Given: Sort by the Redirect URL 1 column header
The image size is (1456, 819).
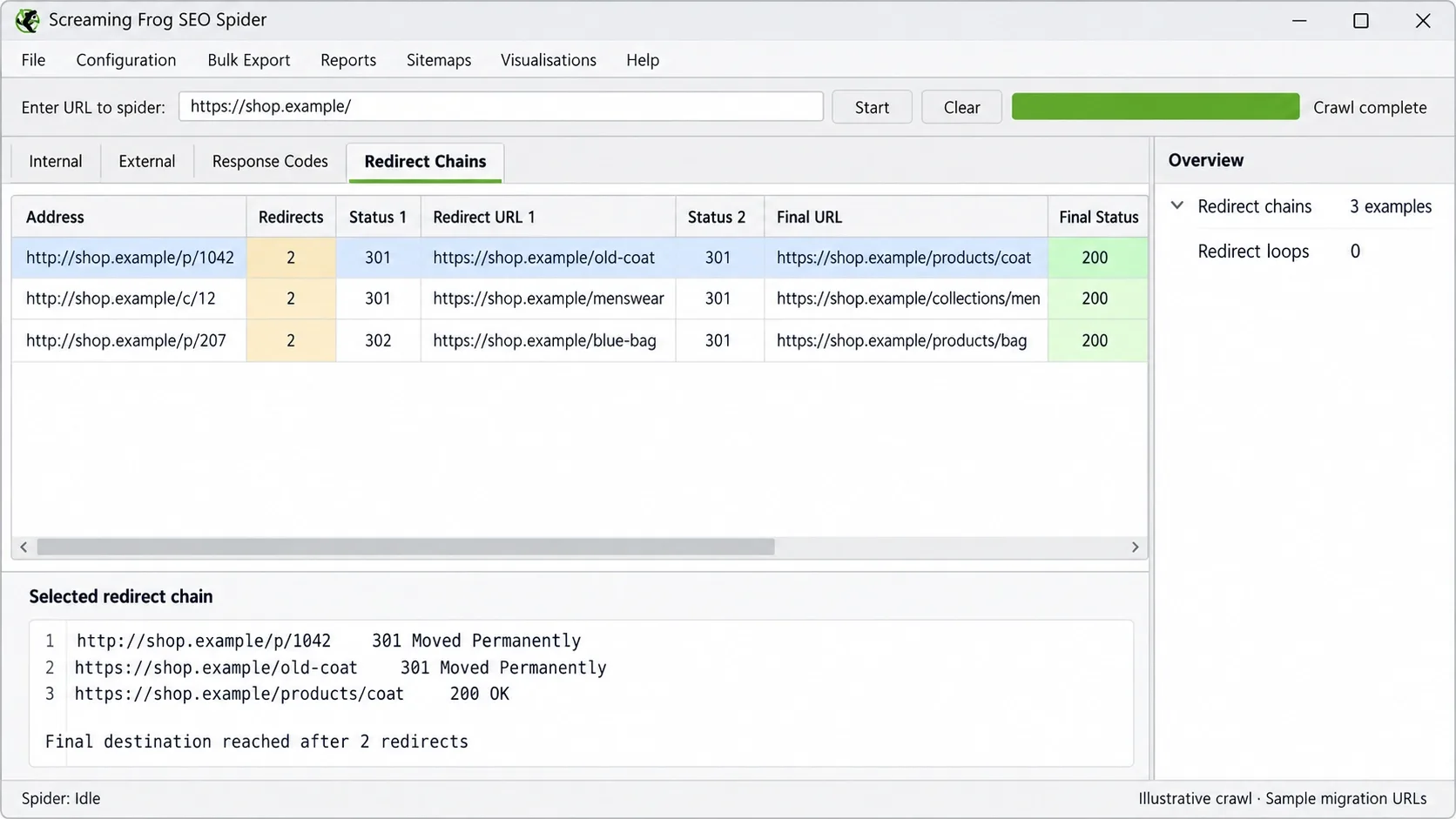Looking at the screenshot, I should click(548, 217).
